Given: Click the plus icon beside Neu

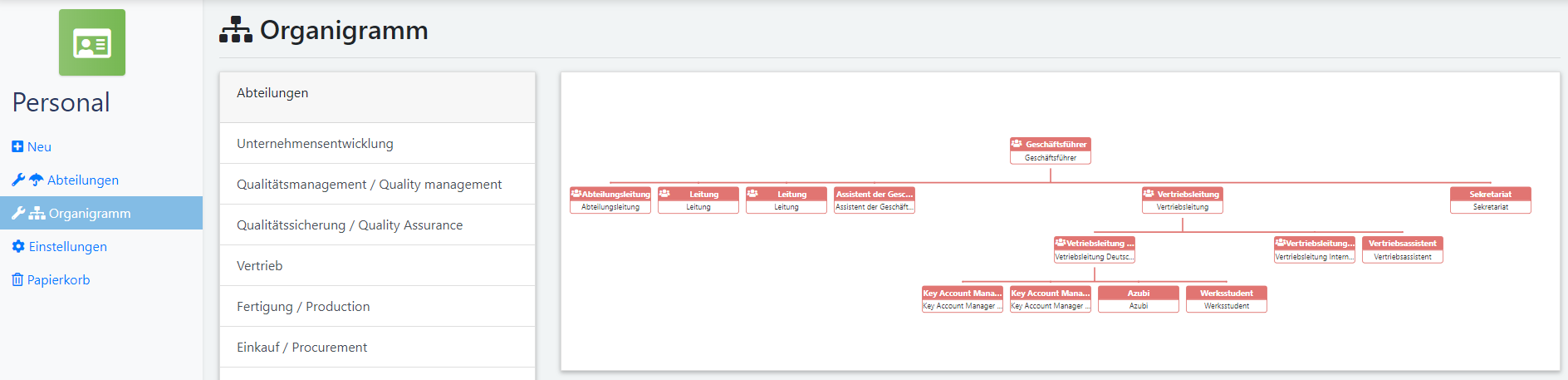Looking at the screenshot, I should 17,146.
